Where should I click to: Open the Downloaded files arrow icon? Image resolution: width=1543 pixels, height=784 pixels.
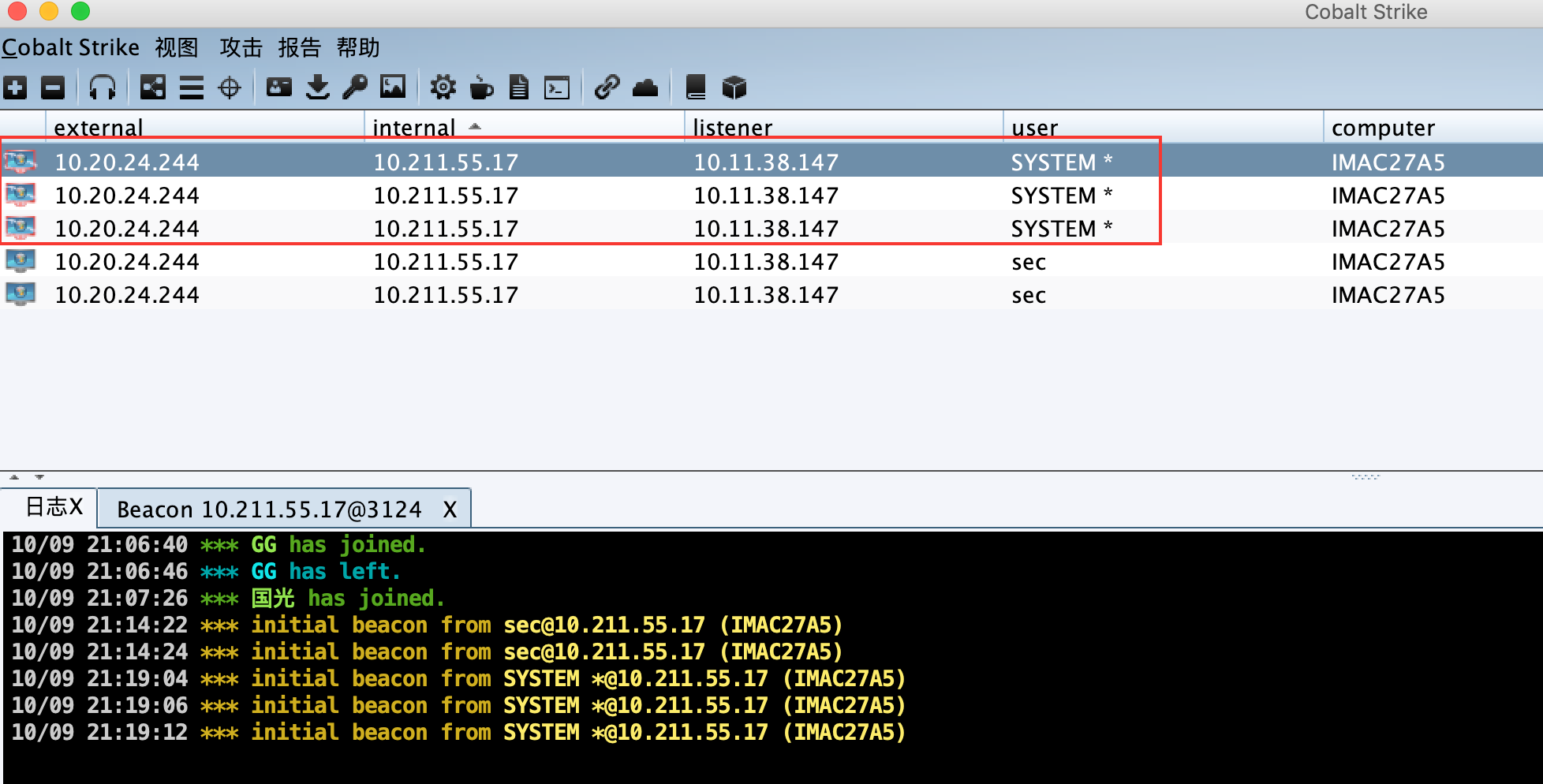pyautogui.click(x=318, y=88)
